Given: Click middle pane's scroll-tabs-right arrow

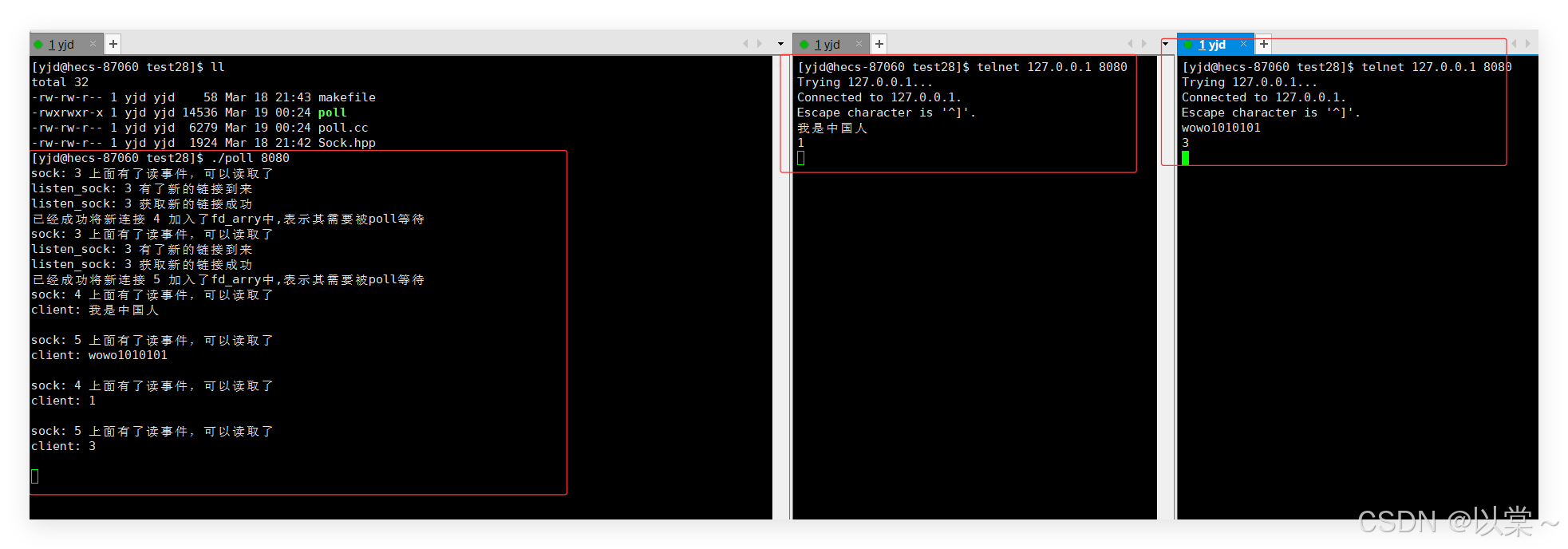Looking at the screenshot, I should tap(1143, 44).
